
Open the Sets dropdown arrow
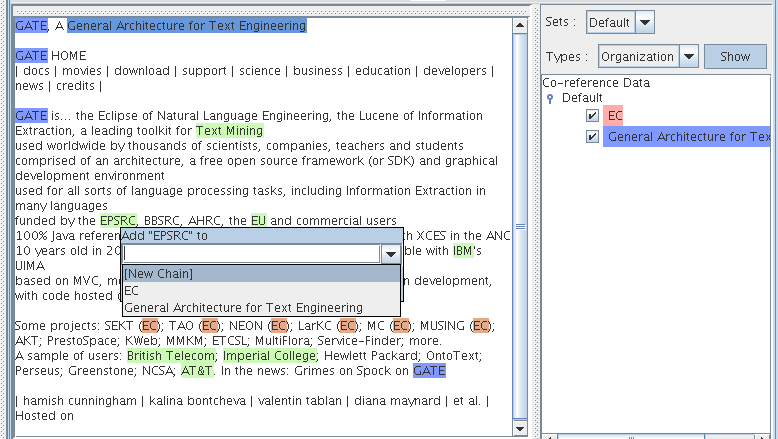point(645,22)
